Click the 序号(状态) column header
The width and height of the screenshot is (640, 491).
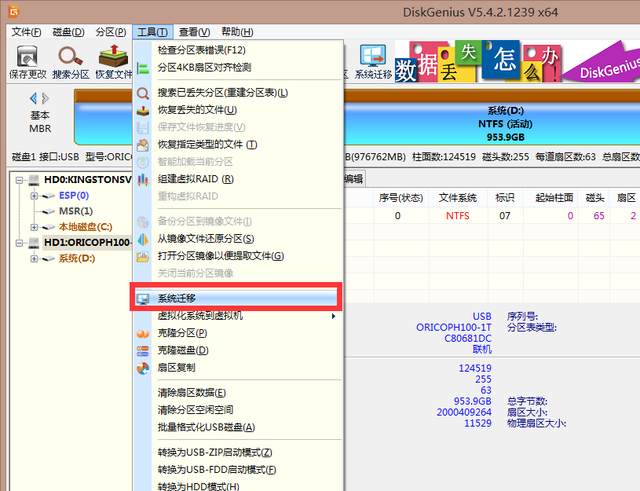pos(401,198)
